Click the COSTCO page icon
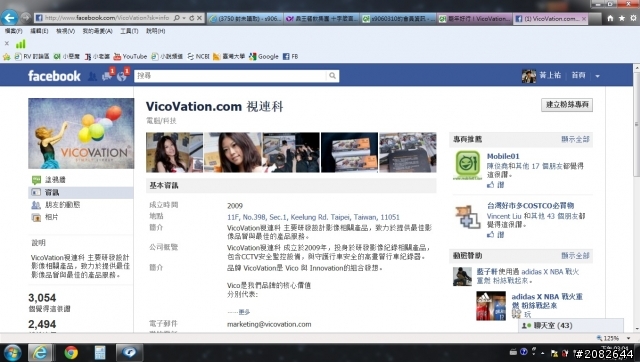The image size is (640, 362). (468, 216)
